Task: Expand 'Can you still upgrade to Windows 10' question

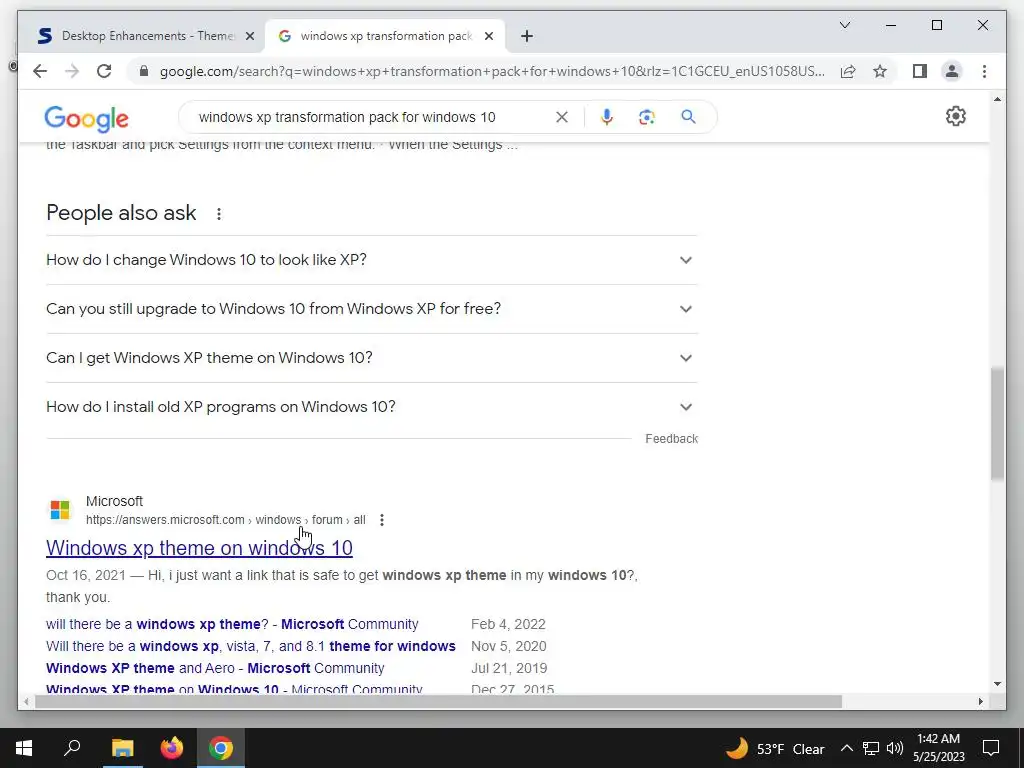Action: click(x=372, y=309)
